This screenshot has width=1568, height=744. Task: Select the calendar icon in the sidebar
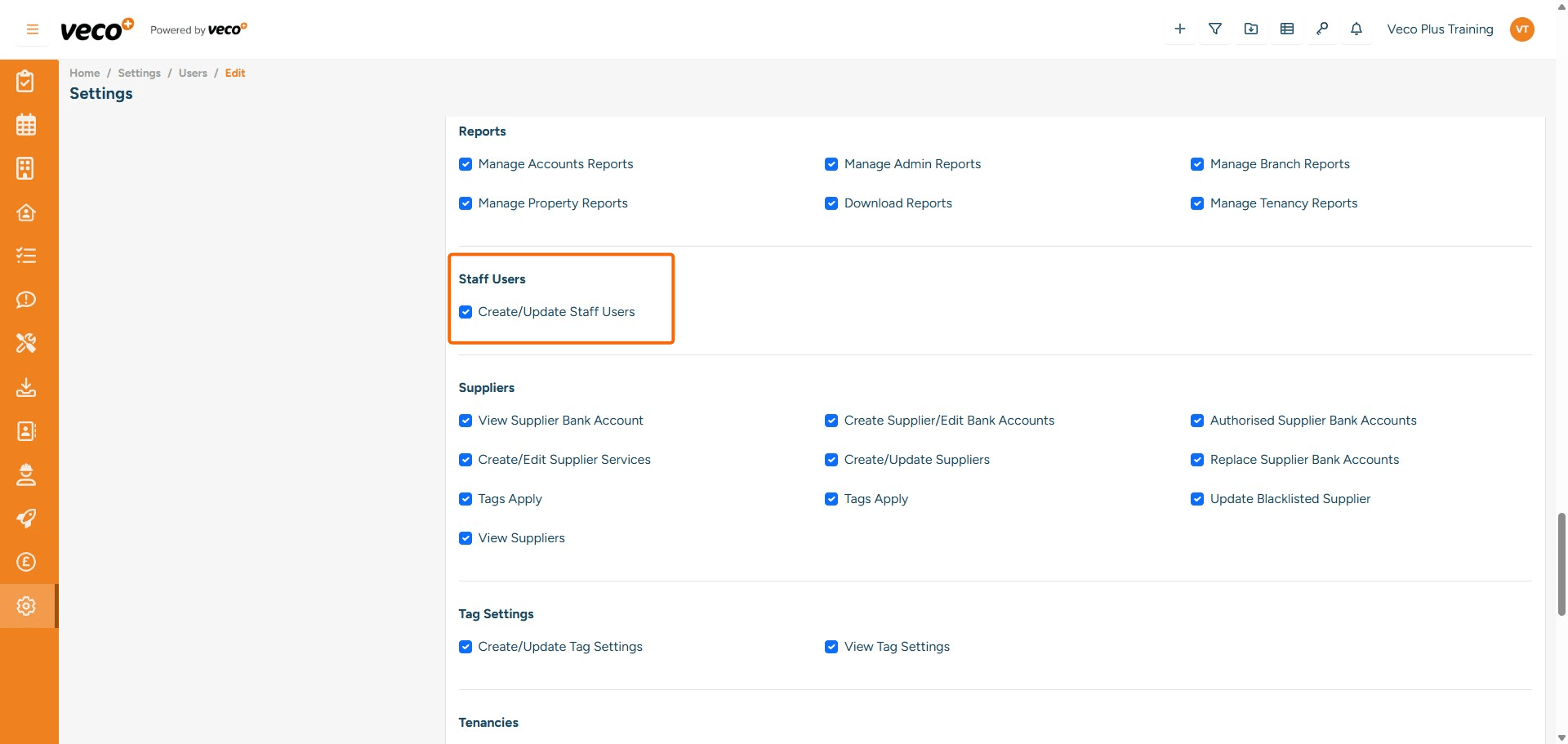click(x=26, y=124)
